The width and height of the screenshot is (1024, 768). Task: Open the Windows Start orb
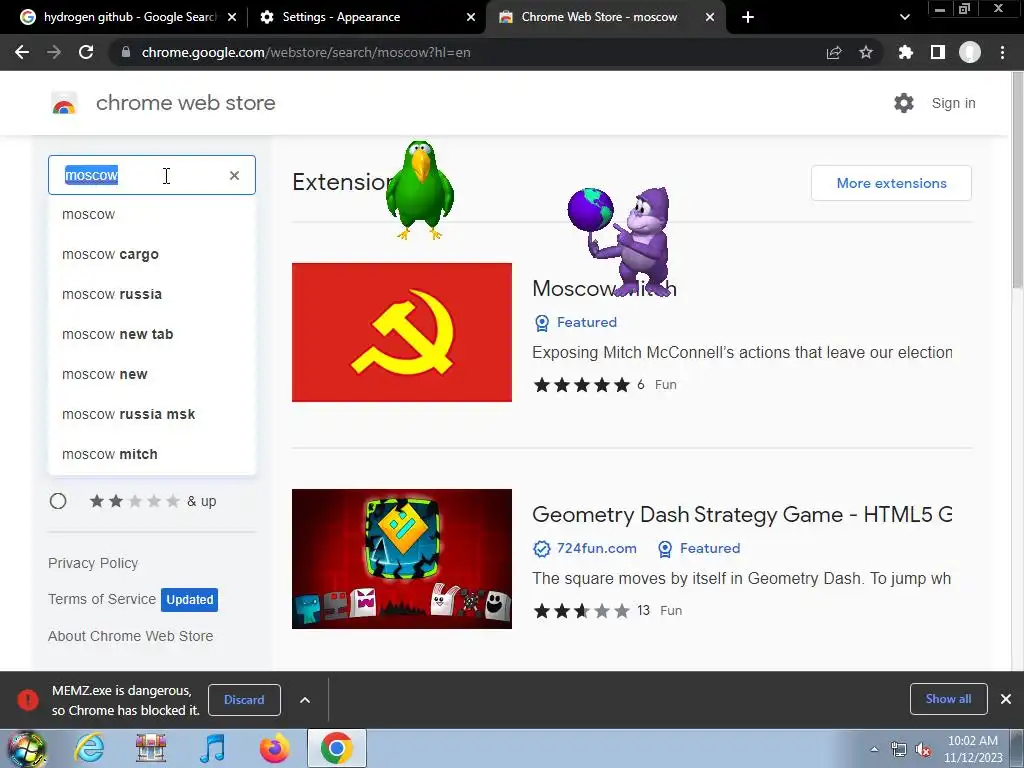click(x=26, y=748)
